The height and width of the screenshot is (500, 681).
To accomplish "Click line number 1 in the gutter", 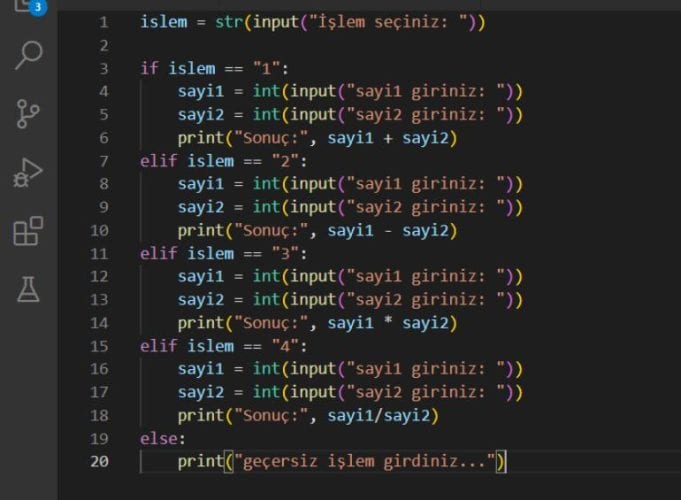I will coord(103,22).
